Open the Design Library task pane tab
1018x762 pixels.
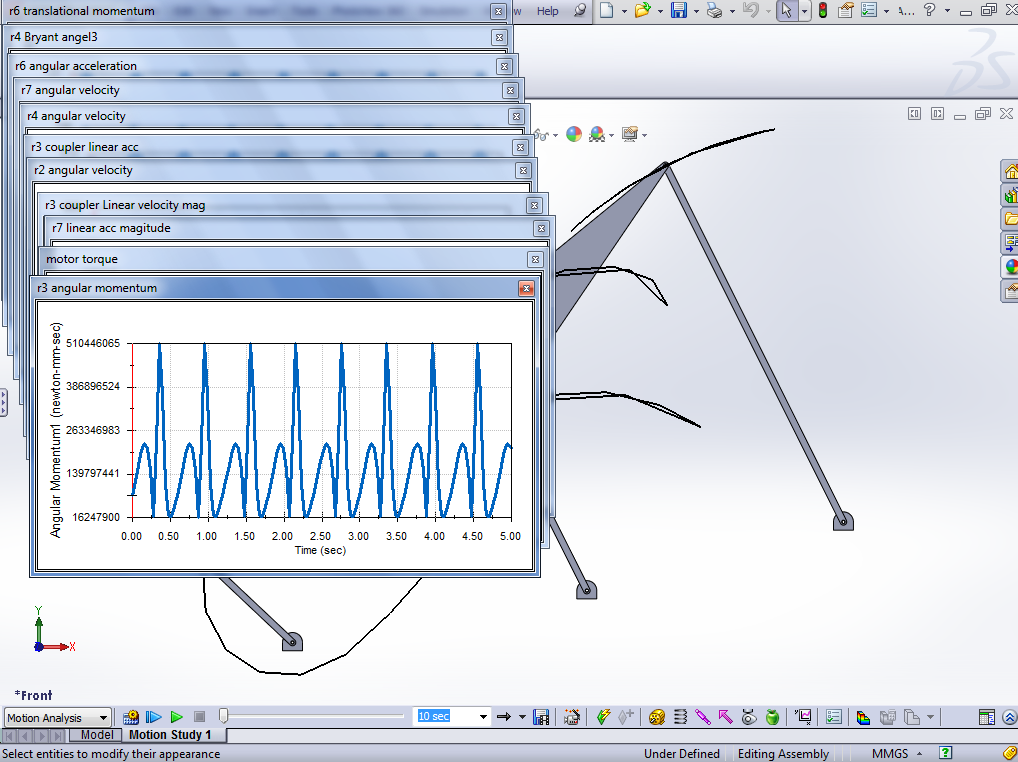(x=1010, y=195)
